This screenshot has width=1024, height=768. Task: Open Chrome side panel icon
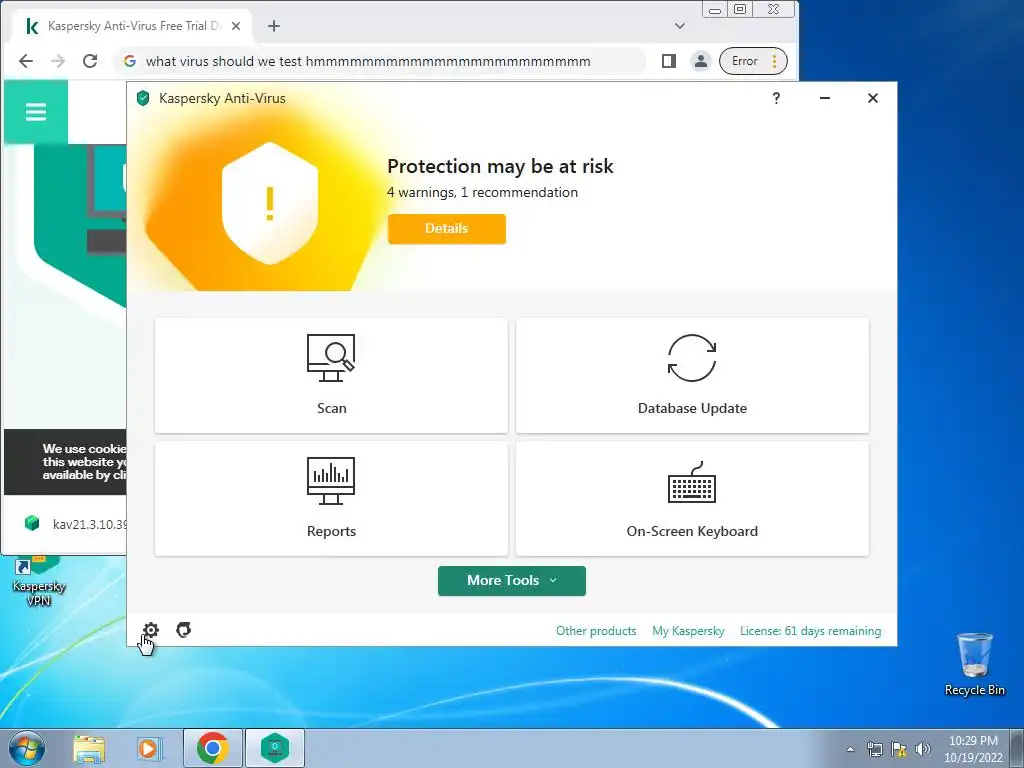click(x=669, y=61)
